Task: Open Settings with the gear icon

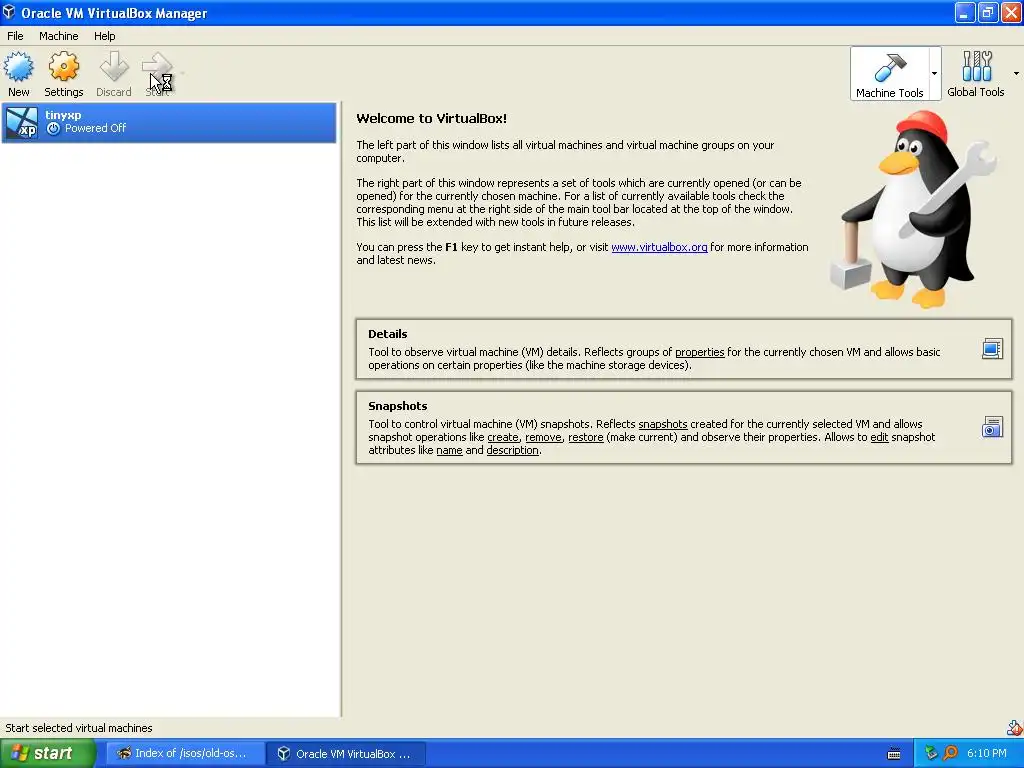Action: tap(63, 67)
